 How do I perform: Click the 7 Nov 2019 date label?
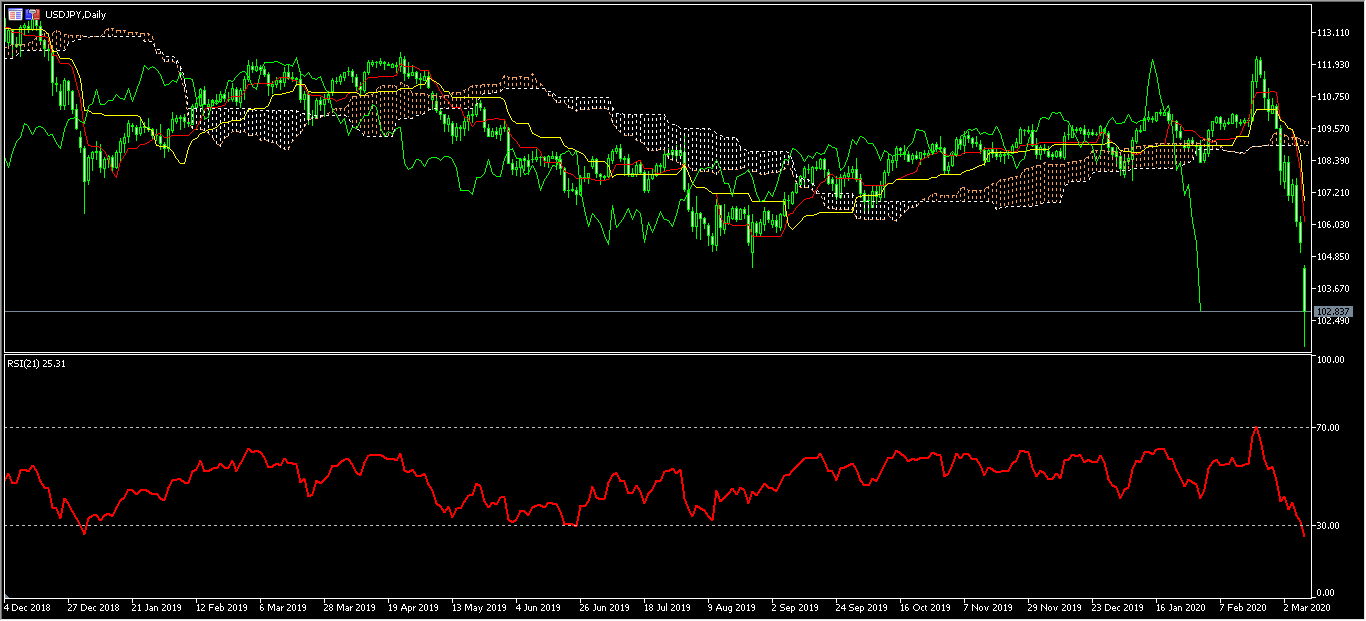coord(988,607)
